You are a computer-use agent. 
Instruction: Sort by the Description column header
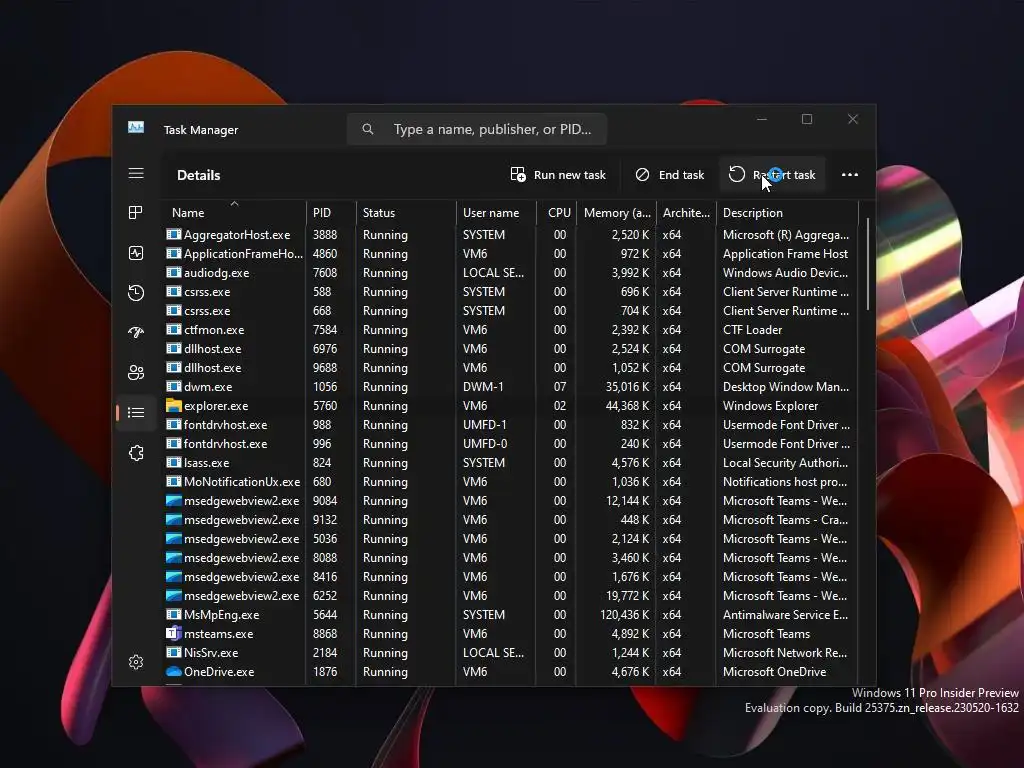coord(787,212)
